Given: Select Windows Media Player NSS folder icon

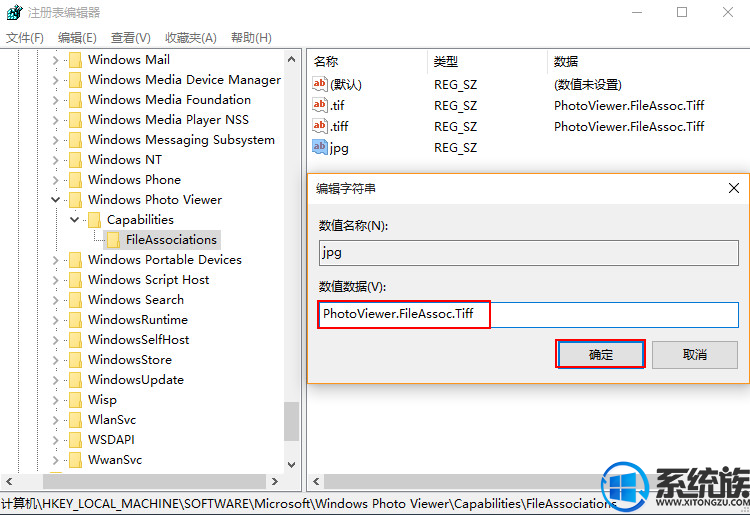Looking at the screenshot, I should pos(75,120).
